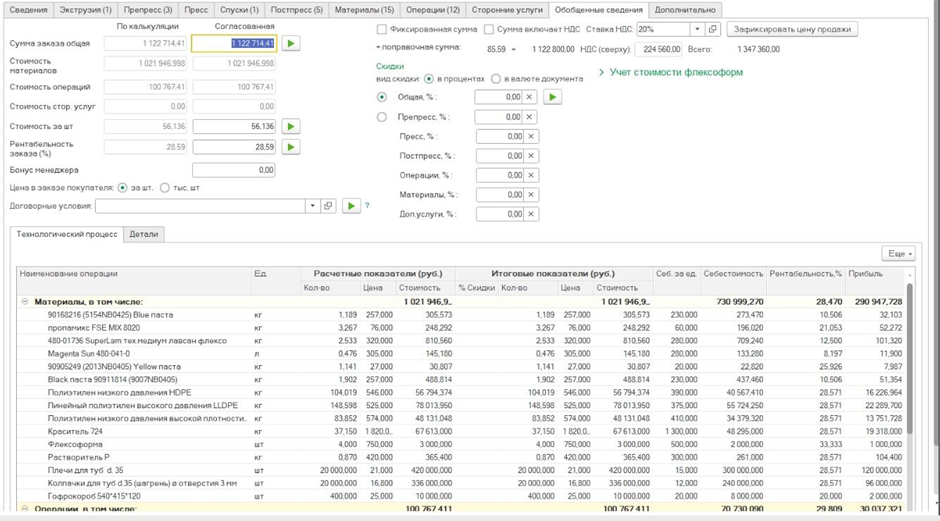
Task: Toggle Сумма включает НДС checkbox
Action: (x=489, y=30)
